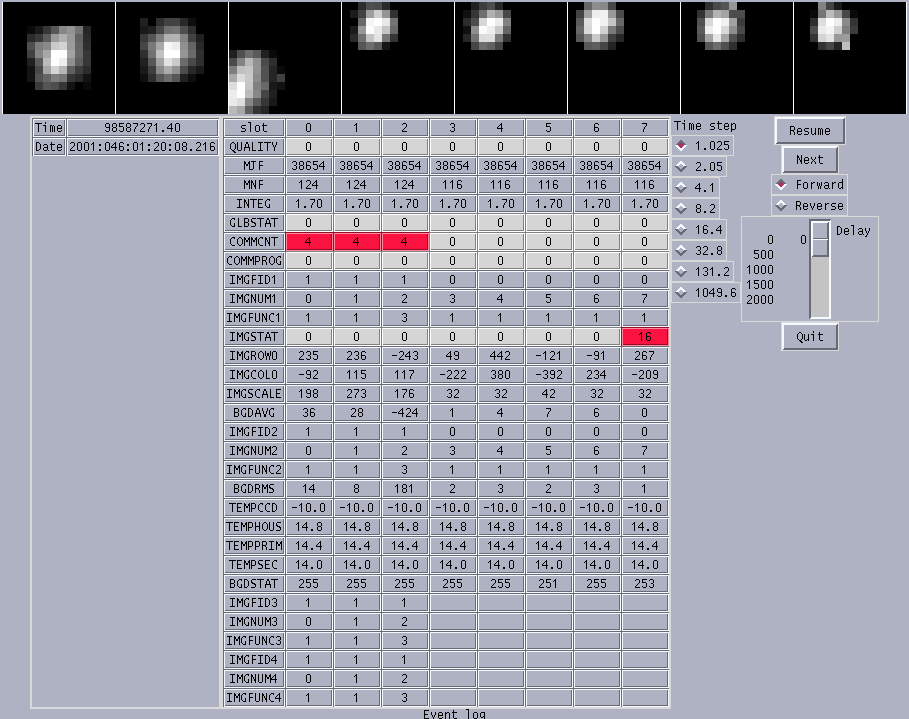Click the slot 0 star image thumbnail
Viewport: 909px width, 719px height.
point(59,57)
